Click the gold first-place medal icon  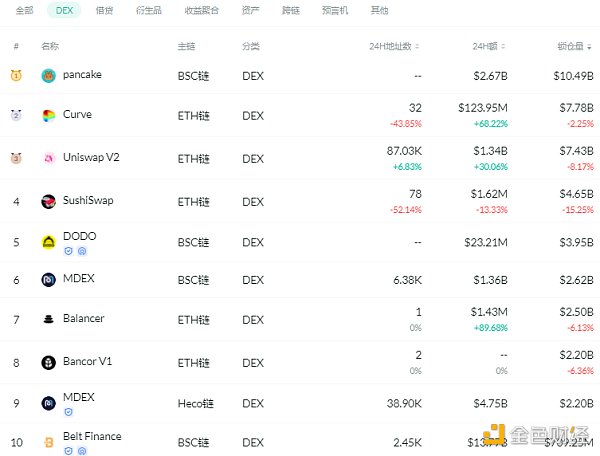coord(16,76)
